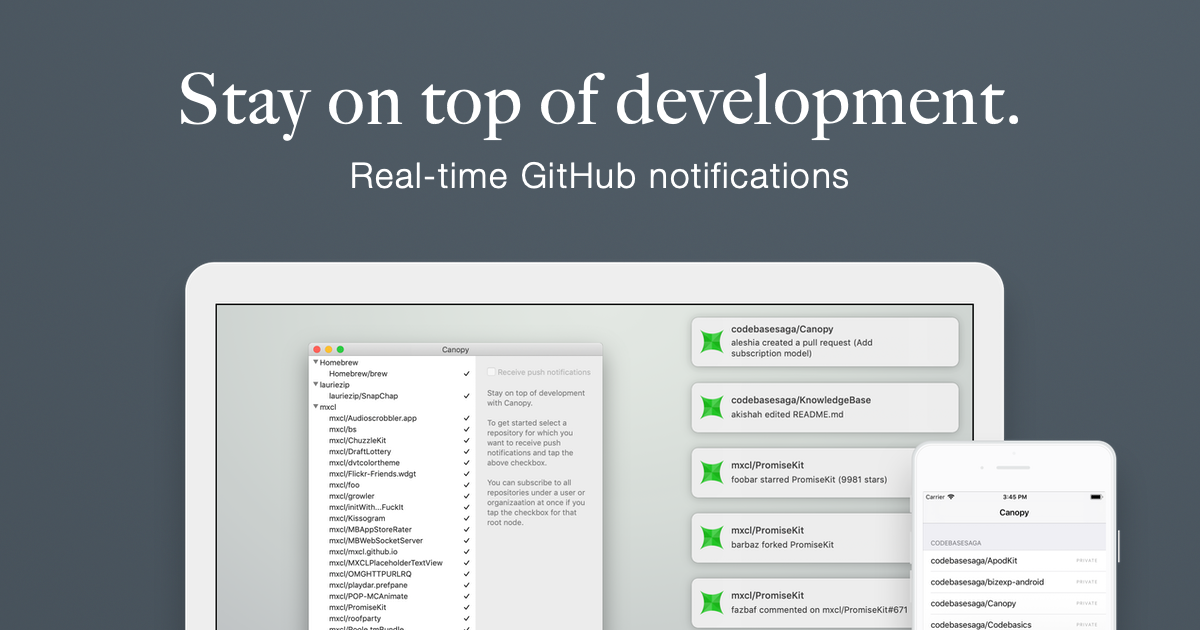Select the Homebrew/brew repository row
Image resolution: width=1200 pixels, height=630 pixels.
[x=392, y=374]
